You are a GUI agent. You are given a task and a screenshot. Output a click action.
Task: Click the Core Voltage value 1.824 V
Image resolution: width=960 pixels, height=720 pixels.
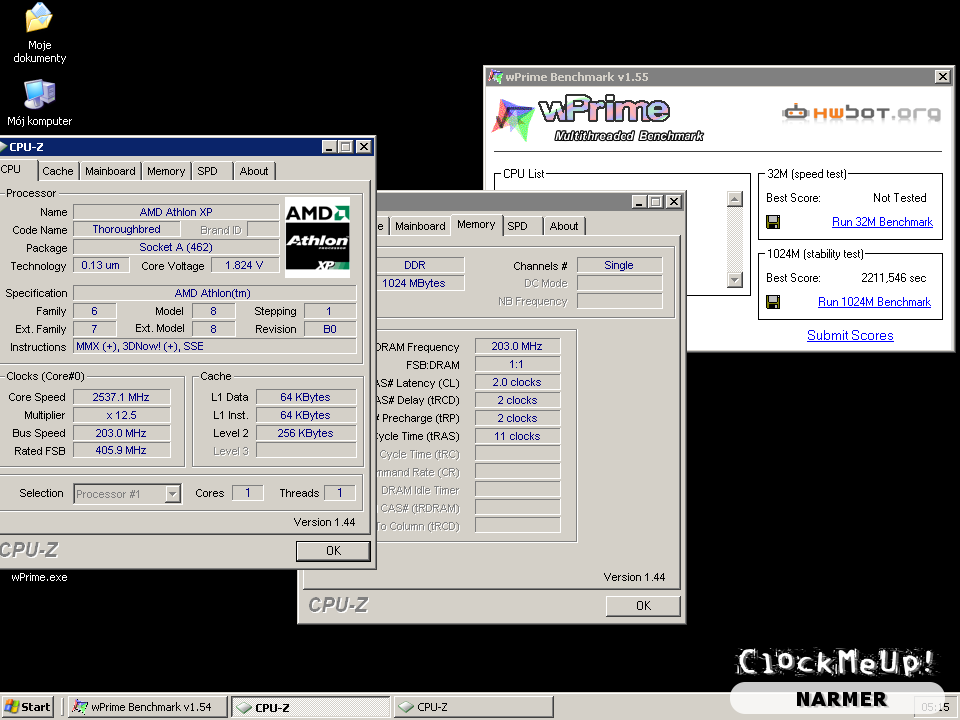[244, 265]
